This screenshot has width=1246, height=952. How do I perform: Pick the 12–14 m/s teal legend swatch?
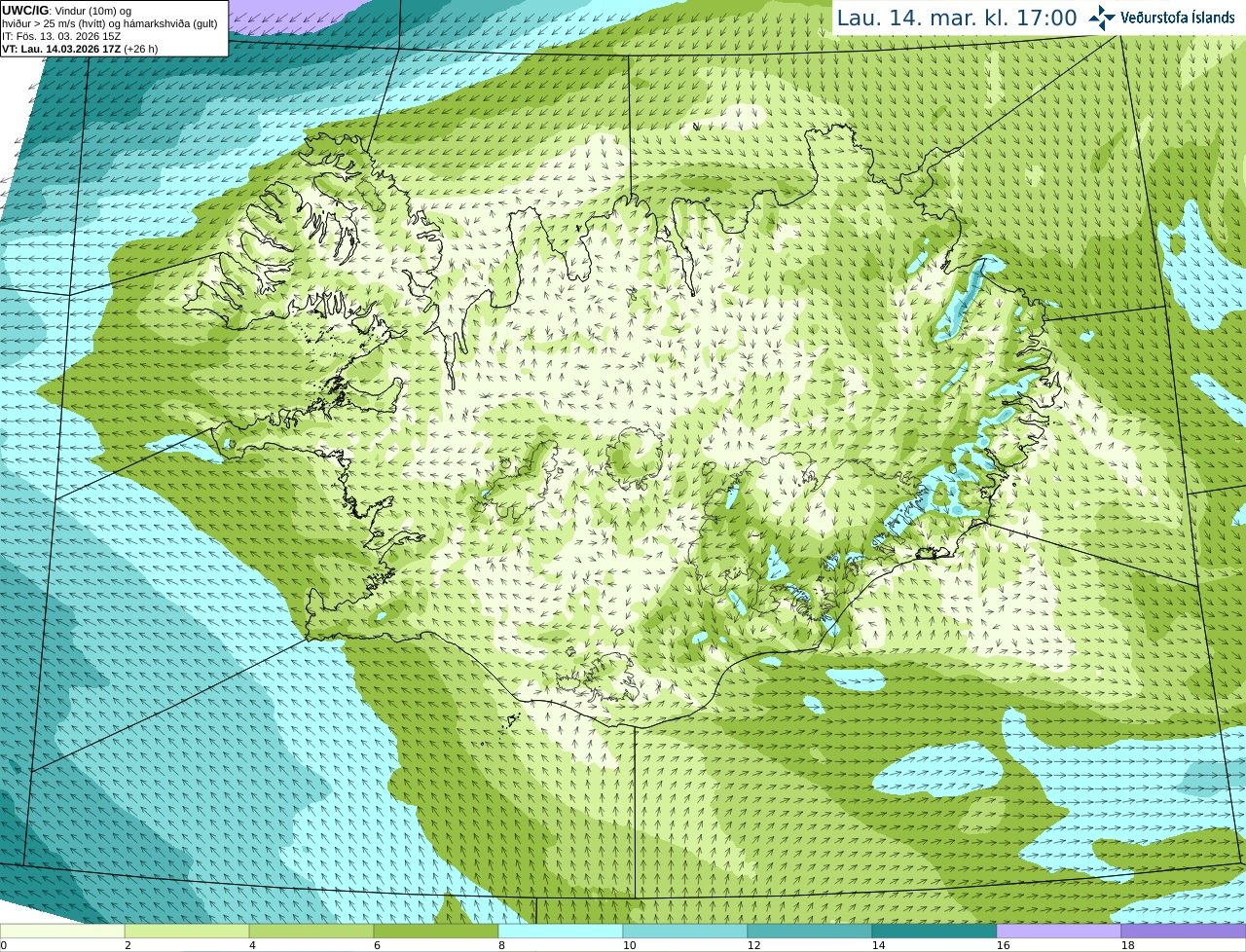(810, 932)
